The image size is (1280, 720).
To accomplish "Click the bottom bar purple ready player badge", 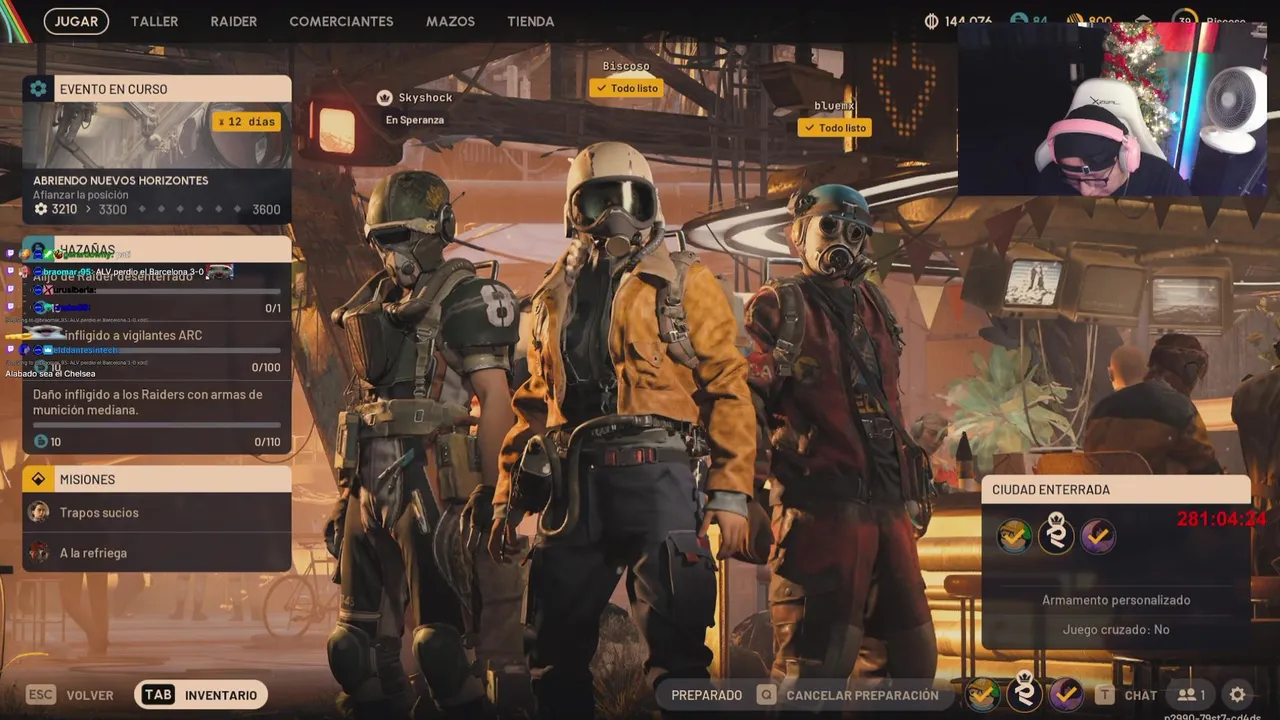I will [x=1066, y=693].
